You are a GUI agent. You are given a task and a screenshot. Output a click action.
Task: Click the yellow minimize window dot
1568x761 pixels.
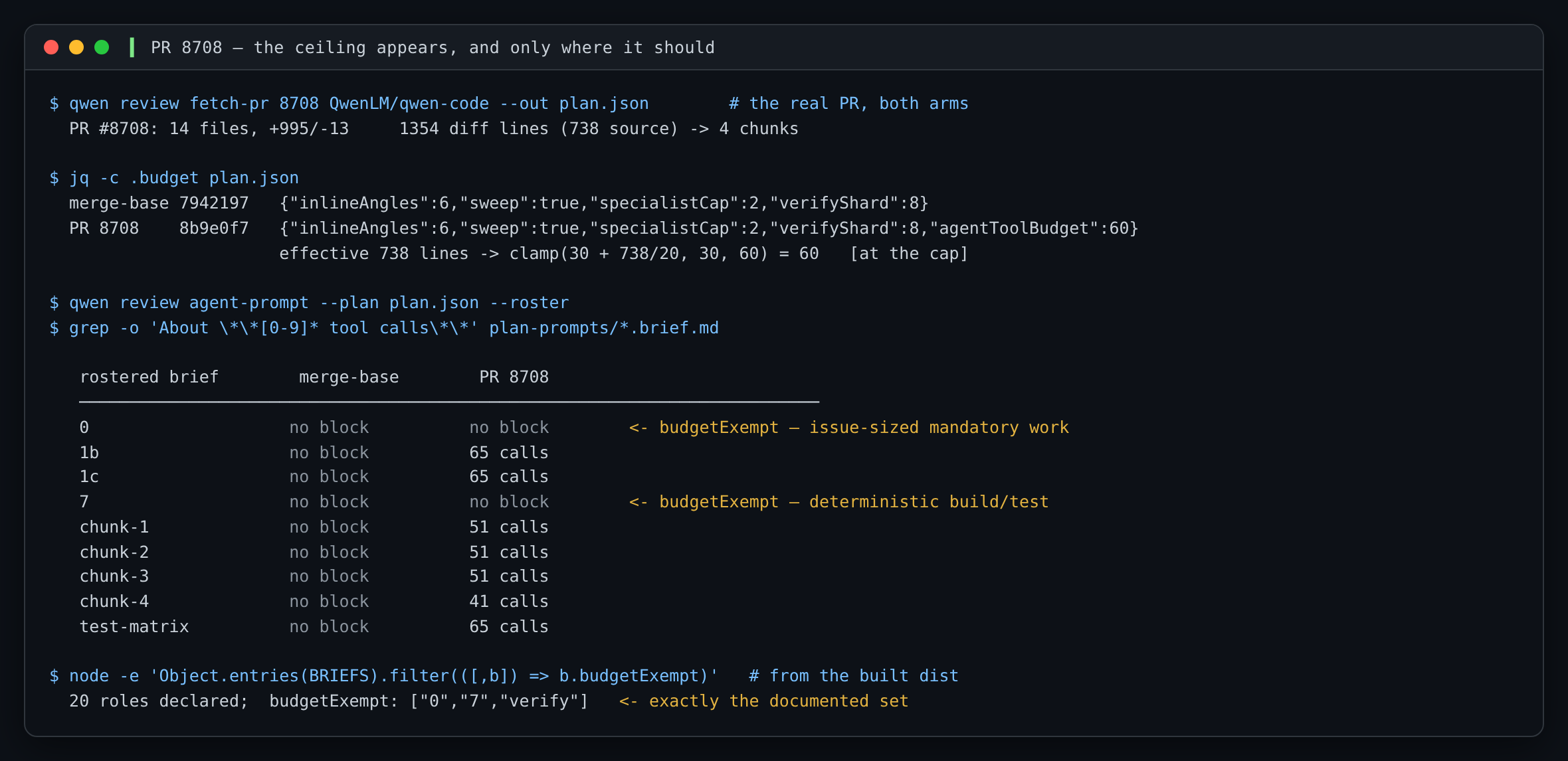click(76, 47)
